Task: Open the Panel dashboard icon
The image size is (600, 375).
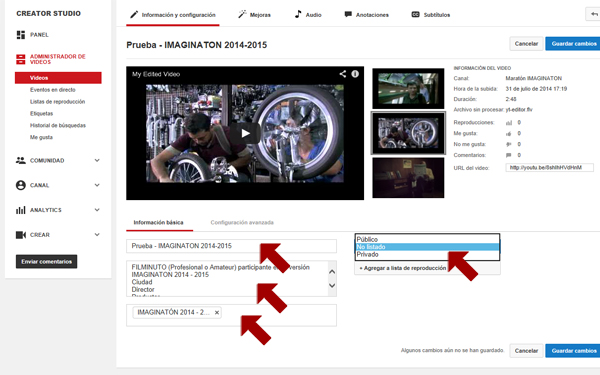Action: [x=21, y=35]
